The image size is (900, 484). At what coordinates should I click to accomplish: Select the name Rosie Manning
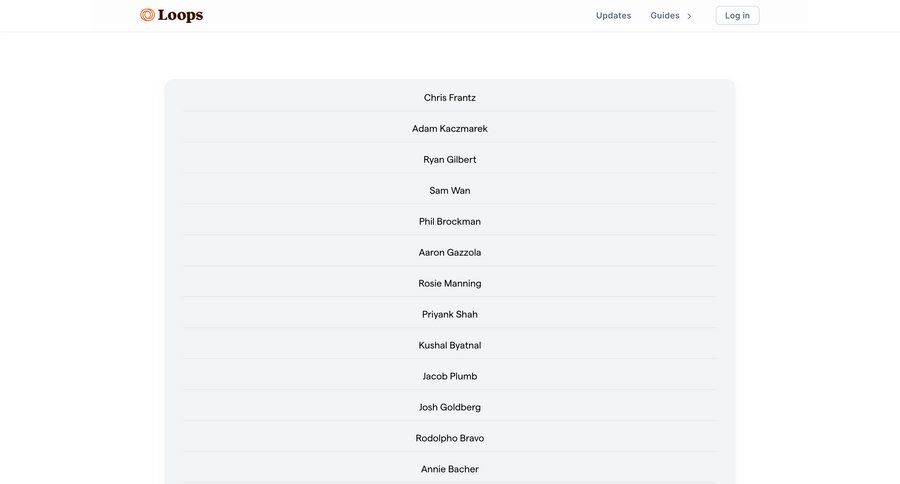point(449,284)
